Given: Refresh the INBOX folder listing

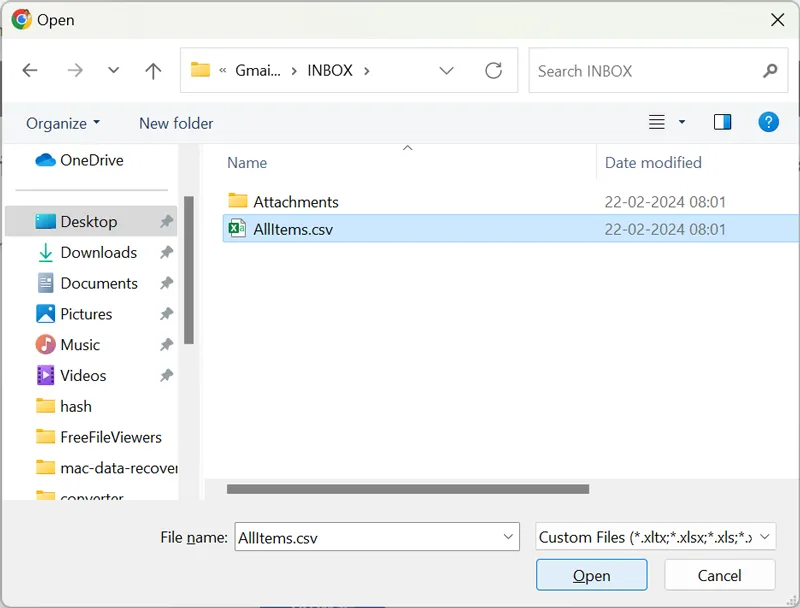Looking at the screenshot, I should pyautogui.click(x=493, y=71).
